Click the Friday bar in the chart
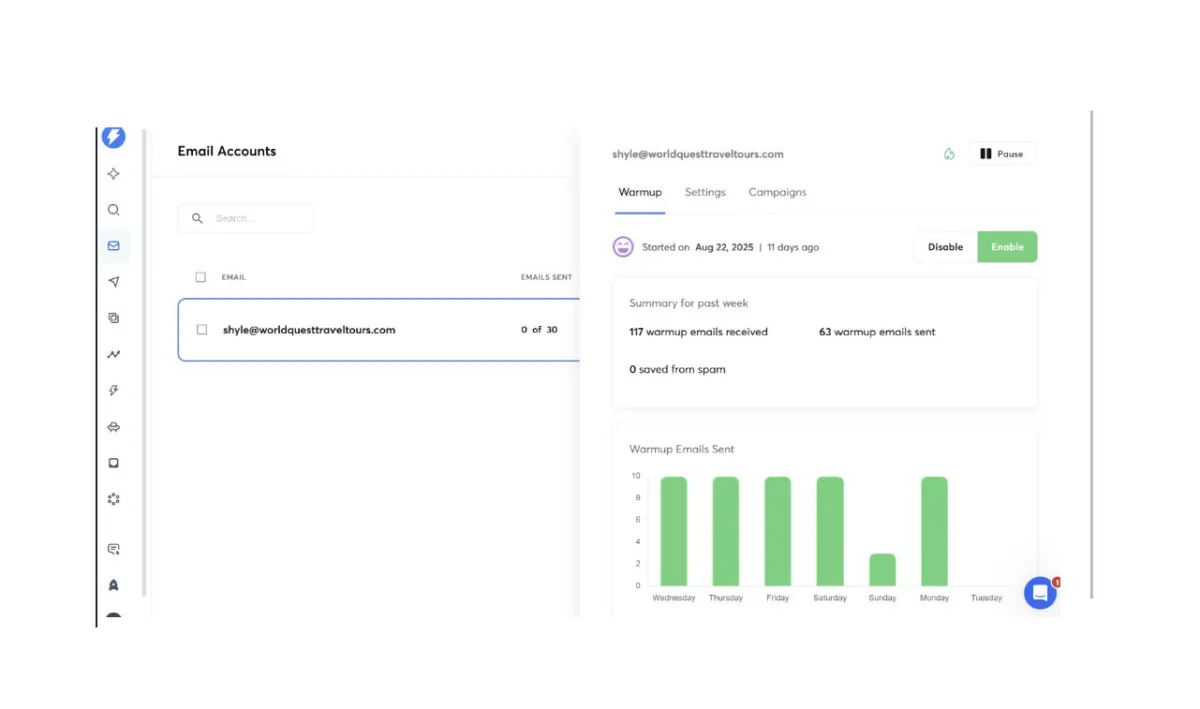Viewport: 1200px width, 709px height. (x=778, y=531)
